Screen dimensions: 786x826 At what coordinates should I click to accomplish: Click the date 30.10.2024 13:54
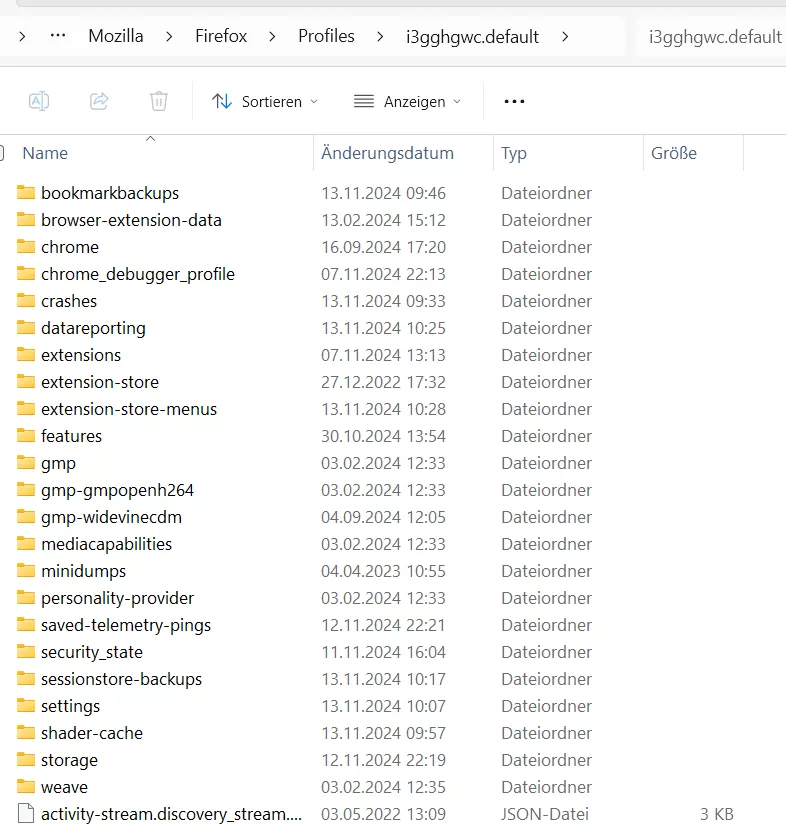(384, 436)
